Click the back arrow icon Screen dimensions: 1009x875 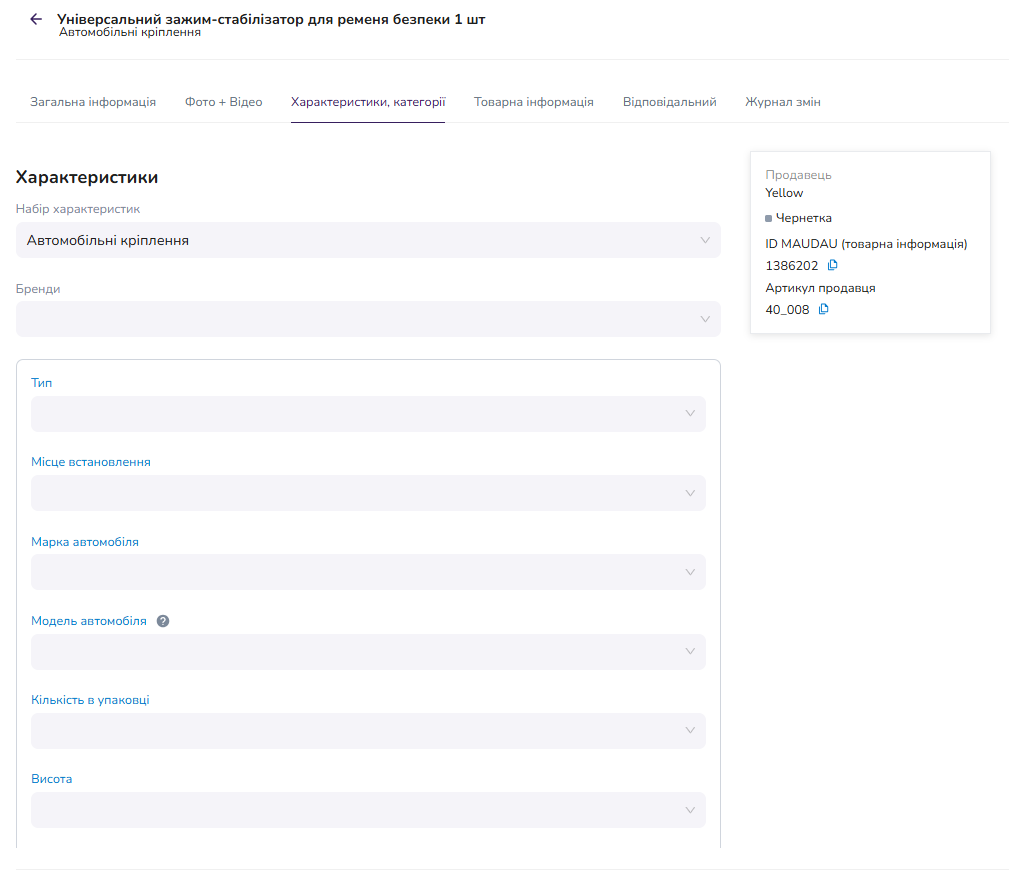click(36, 19)
